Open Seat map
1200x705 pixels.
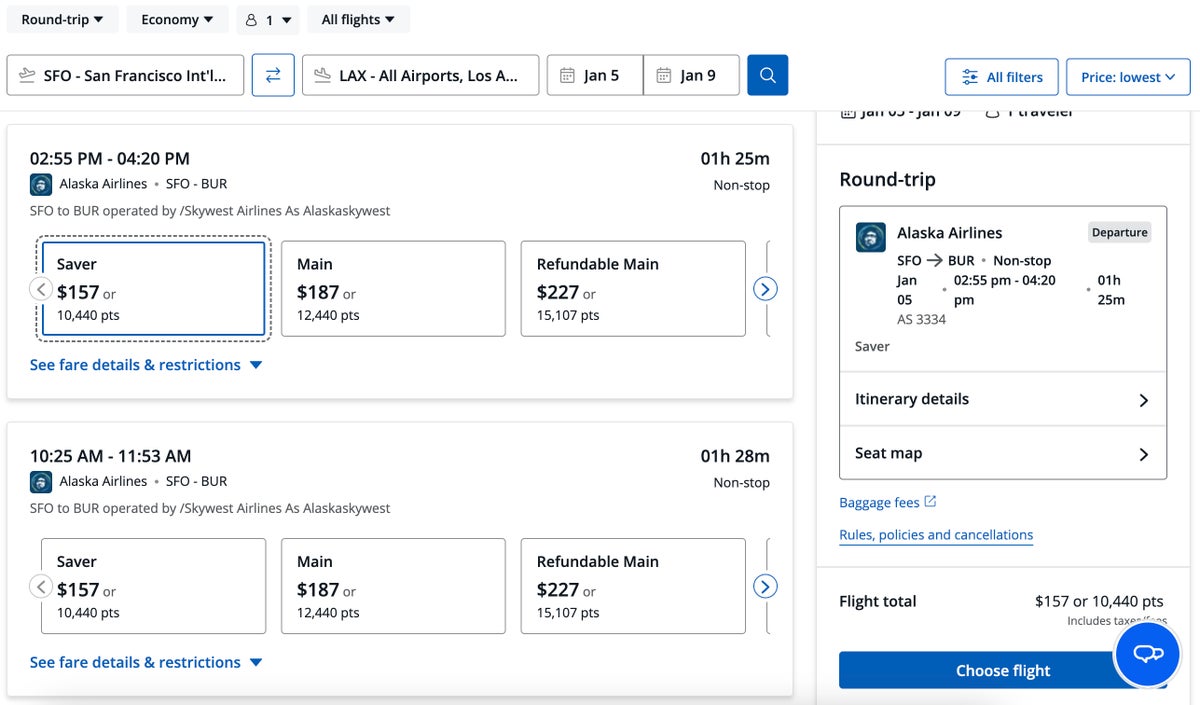[1003, 453]
